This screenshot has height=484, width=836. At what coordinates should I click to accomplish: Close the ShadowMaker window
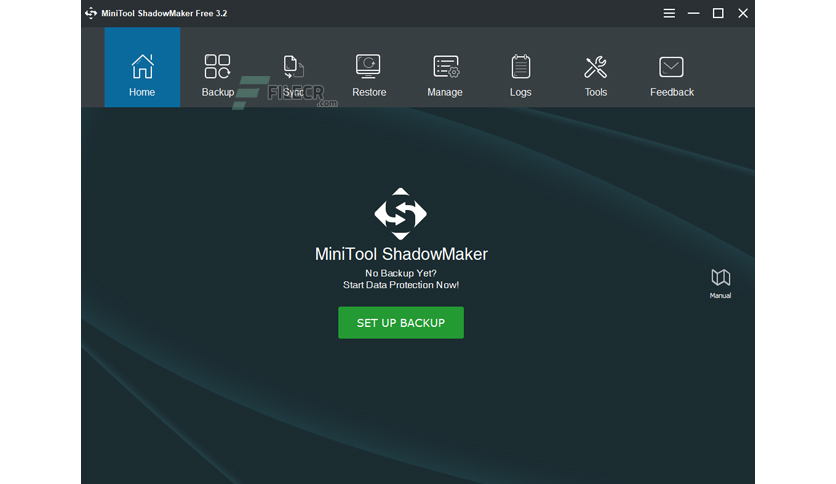pyautogui.click(x=743, y=13)
